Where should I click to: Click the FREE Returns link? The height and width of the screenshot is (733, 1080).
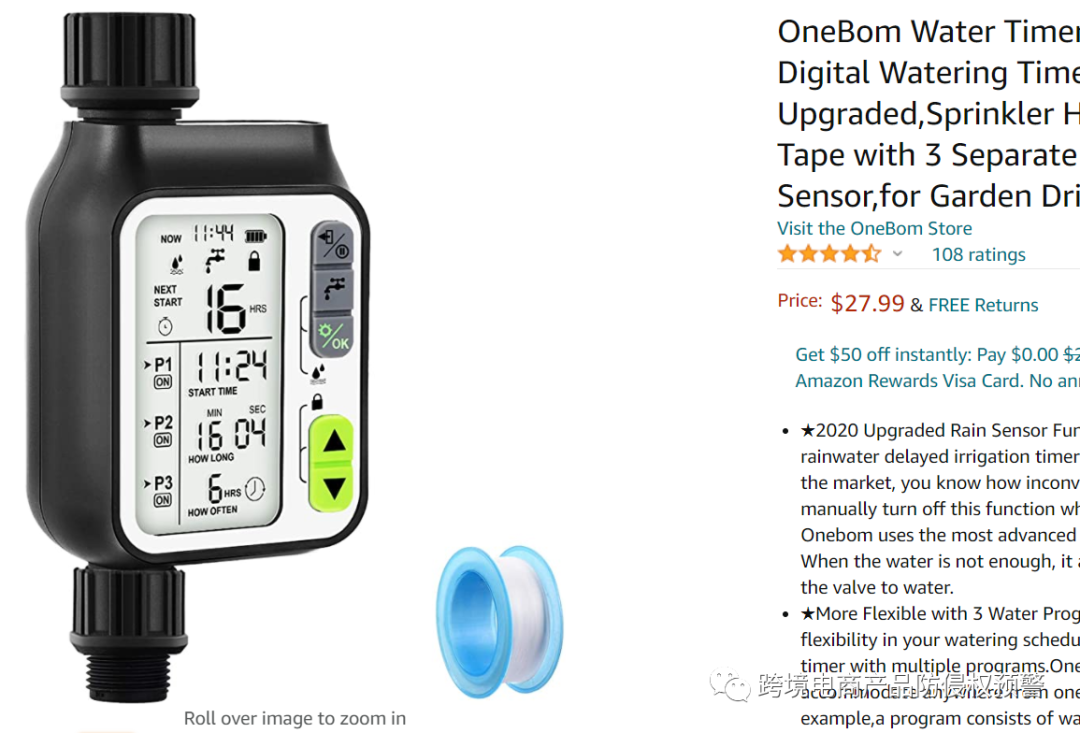[983, 305]
